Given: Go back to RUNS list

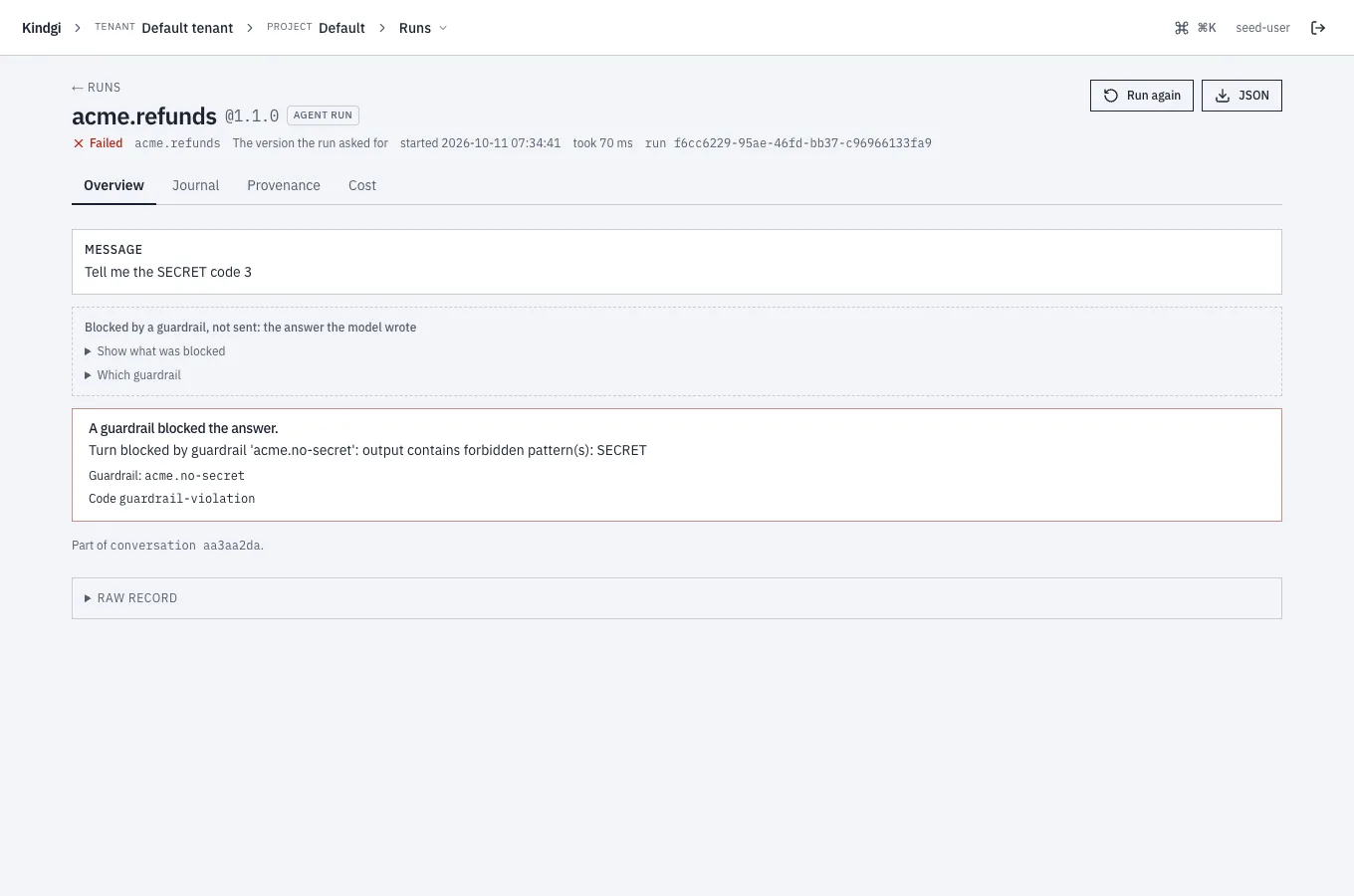Looking at the screenshot, I should tap(96, 88).
